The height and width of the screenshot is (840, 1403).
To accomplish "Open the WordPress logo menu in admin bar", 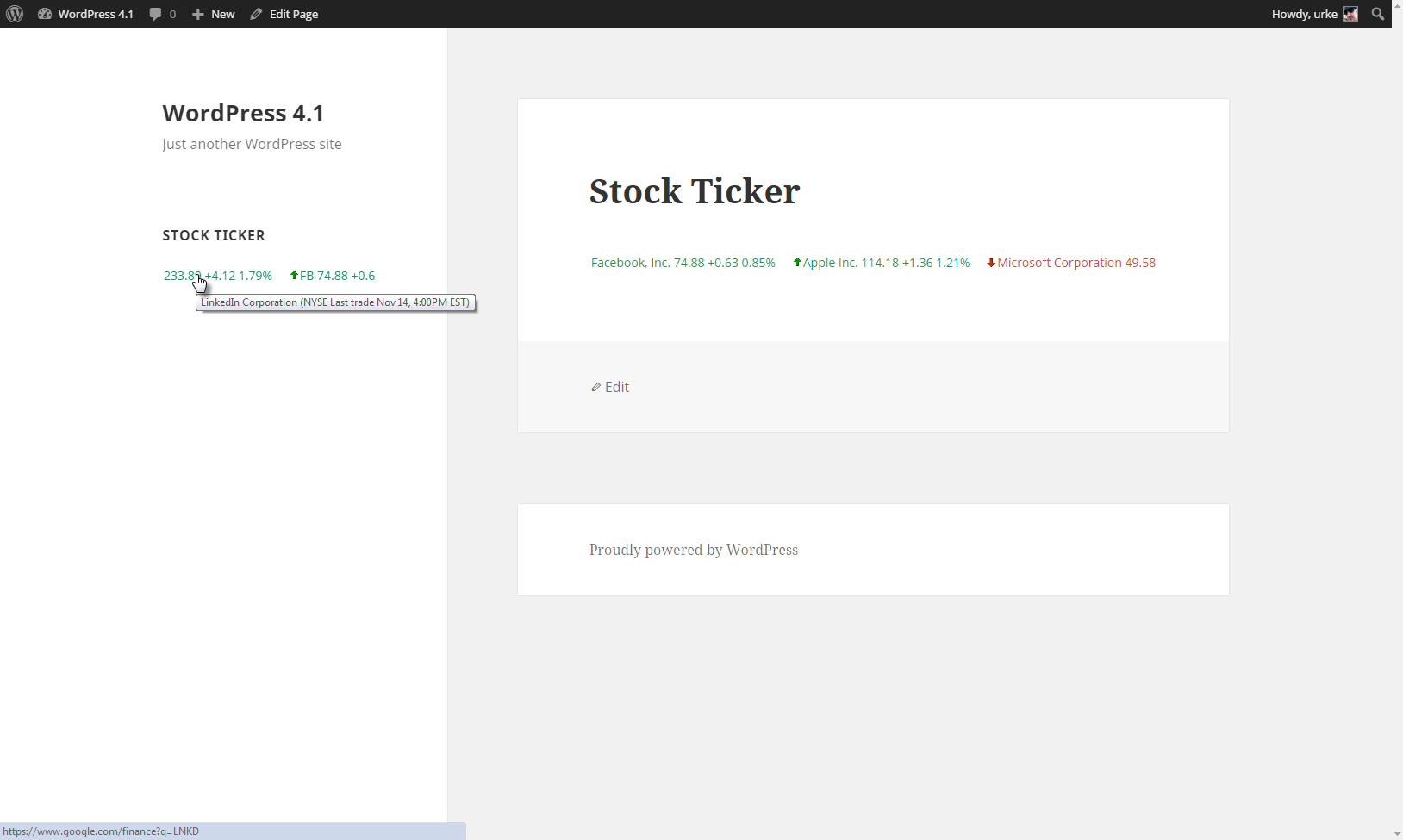I will click(15, 14).
